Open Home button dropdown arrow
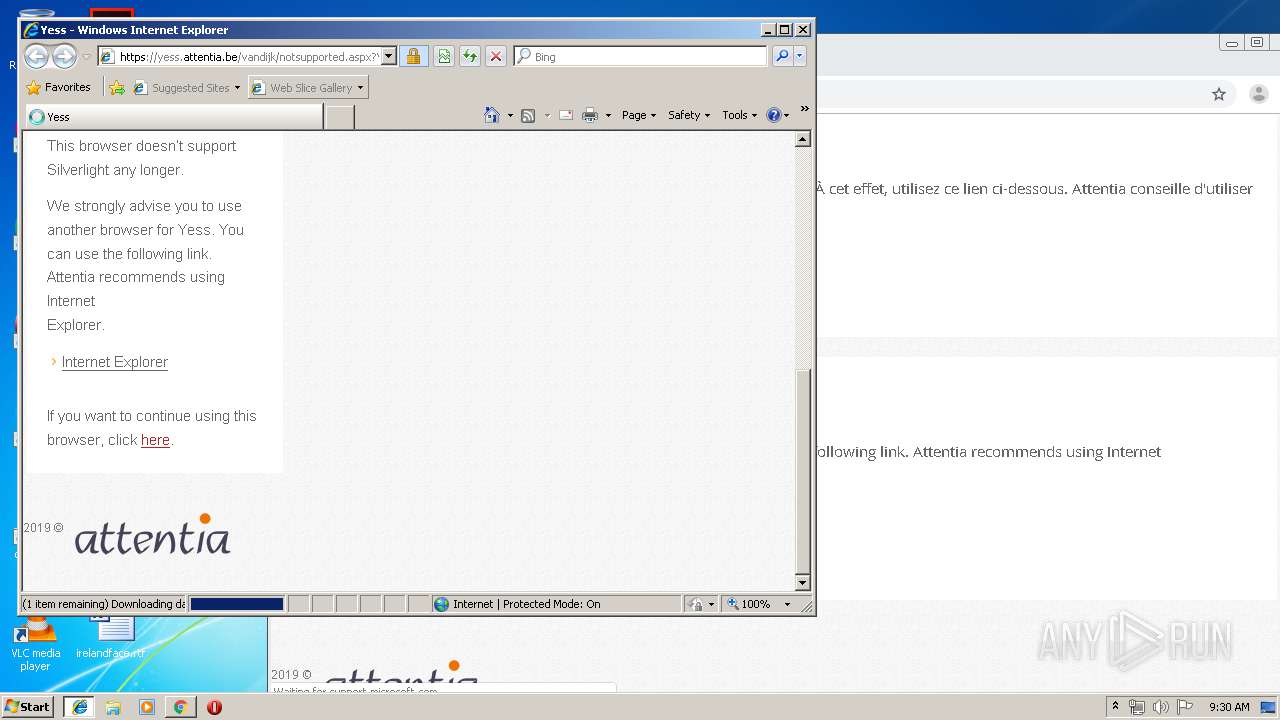The image size is (1280, 720). pyautogui.click(x=510, y=116)
